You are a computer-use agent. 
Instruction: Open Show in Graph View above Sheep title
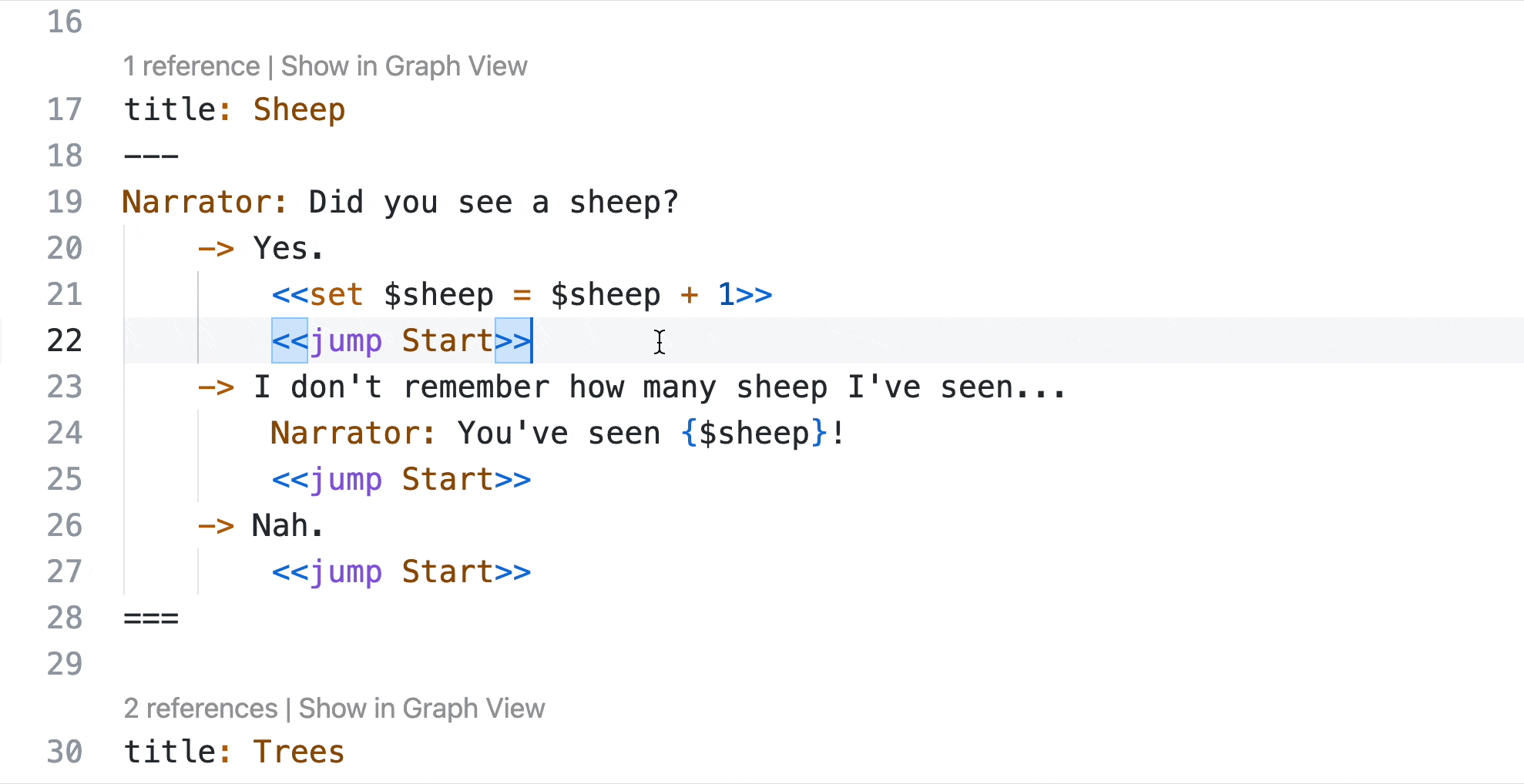pyautogui.click(x=404, y=66)
